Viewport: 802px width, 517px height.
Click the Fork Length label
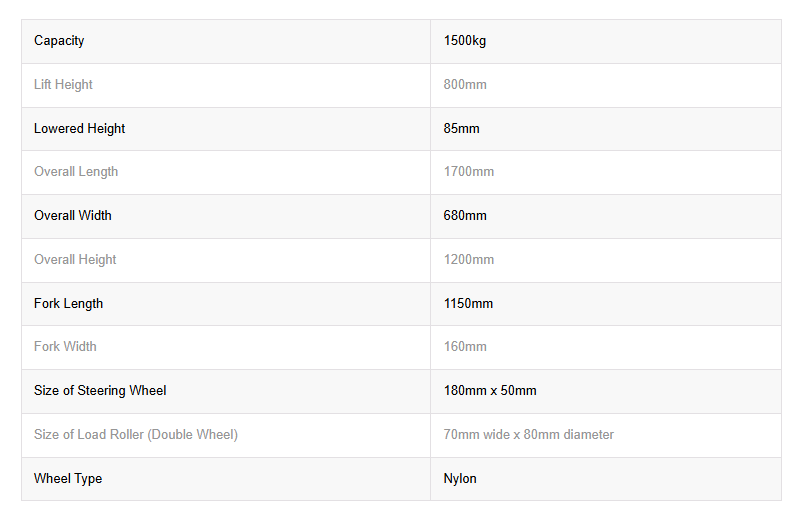[x=68, y=304]
